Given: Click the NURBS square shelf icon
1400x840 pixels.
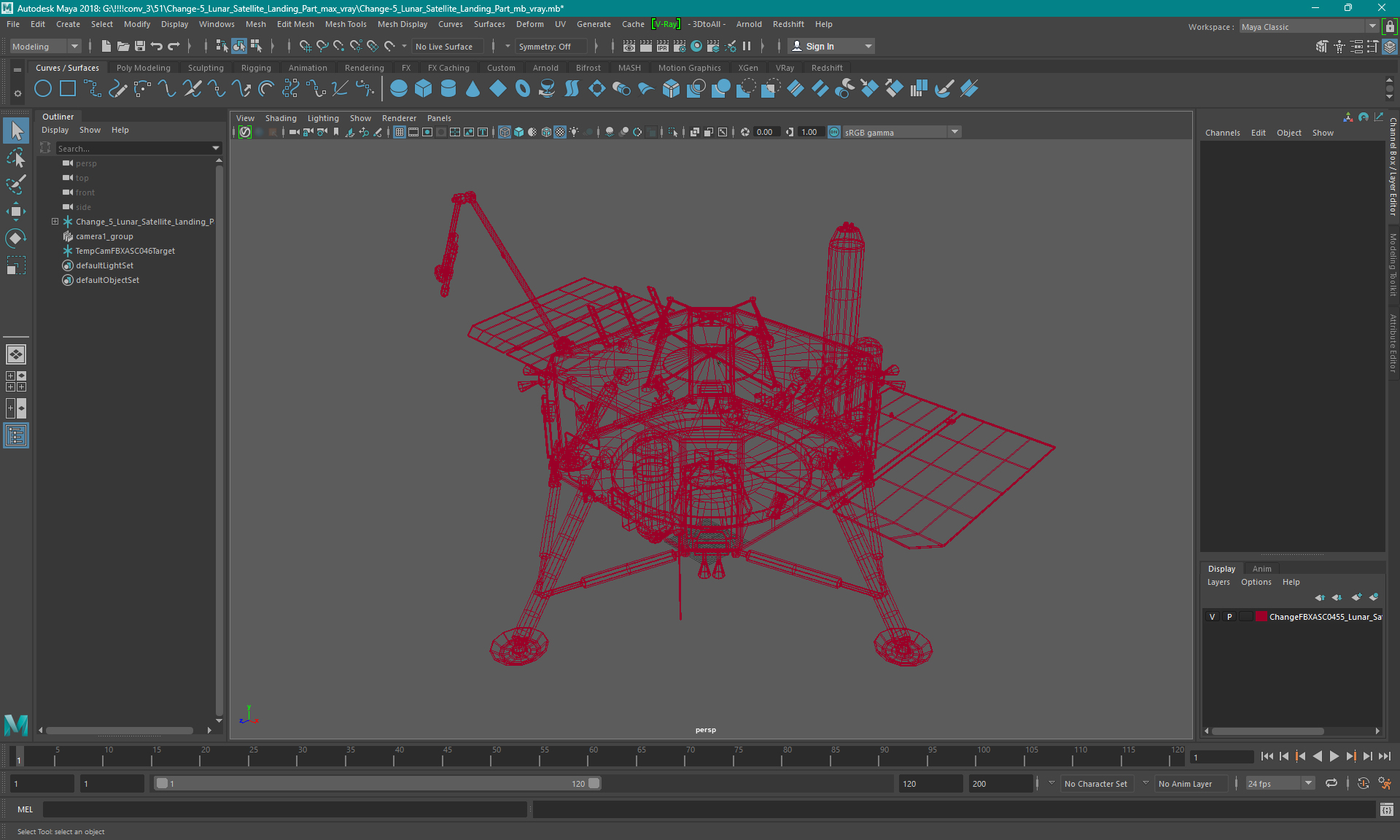Looking at the screenshot, I should point(68,89).
